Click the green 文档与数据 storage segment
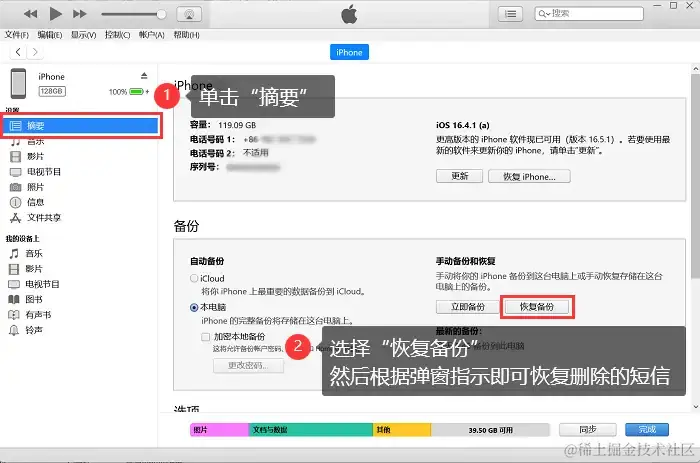This screenshot has width=700, height=463. [310, 430]
